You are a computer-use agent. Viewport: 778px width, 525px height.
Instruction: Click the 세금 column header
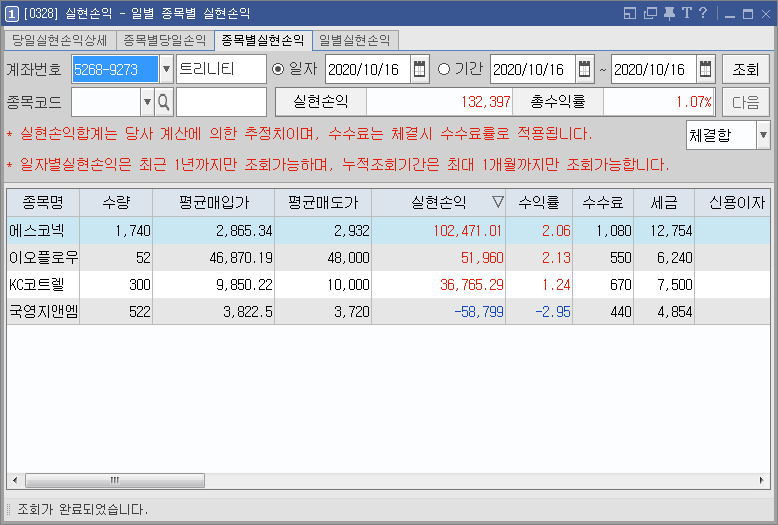(x=664, y=202)
